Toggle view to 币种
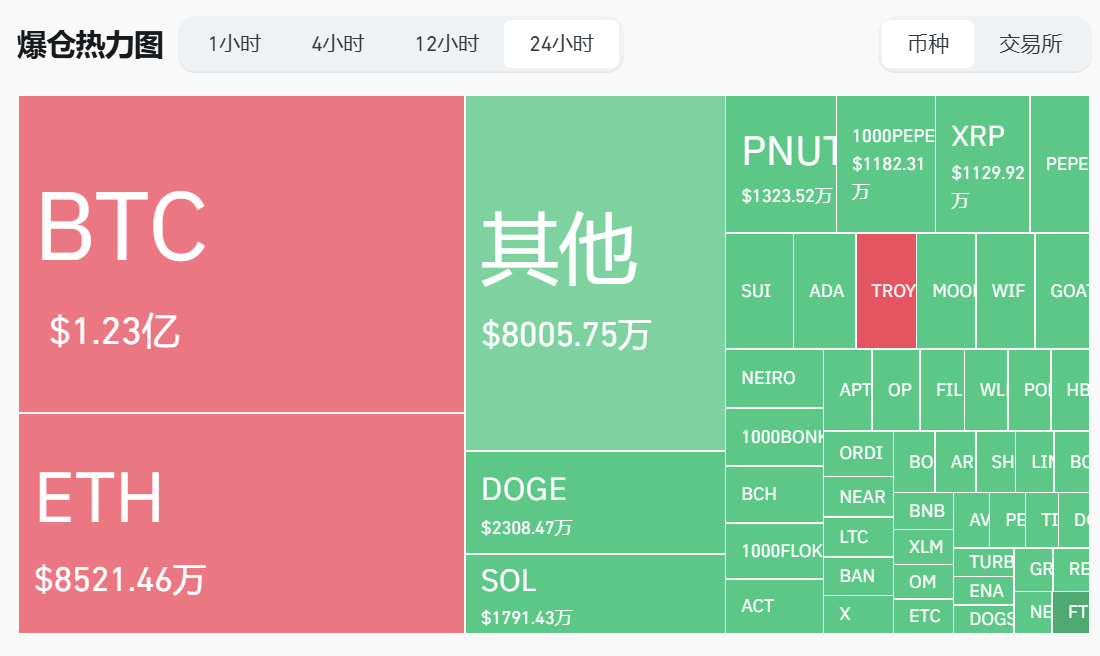 click(x=927, y=44)
